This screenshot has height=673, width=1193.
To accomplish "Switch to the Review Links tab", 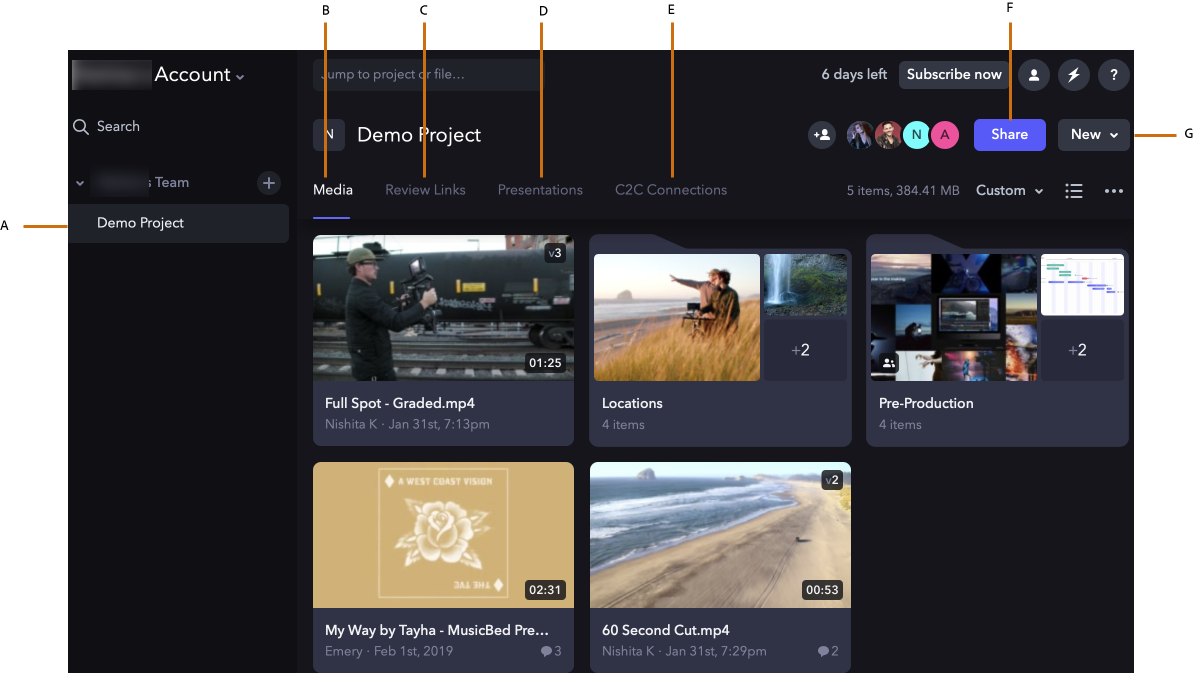I will (x=425, y=189).
